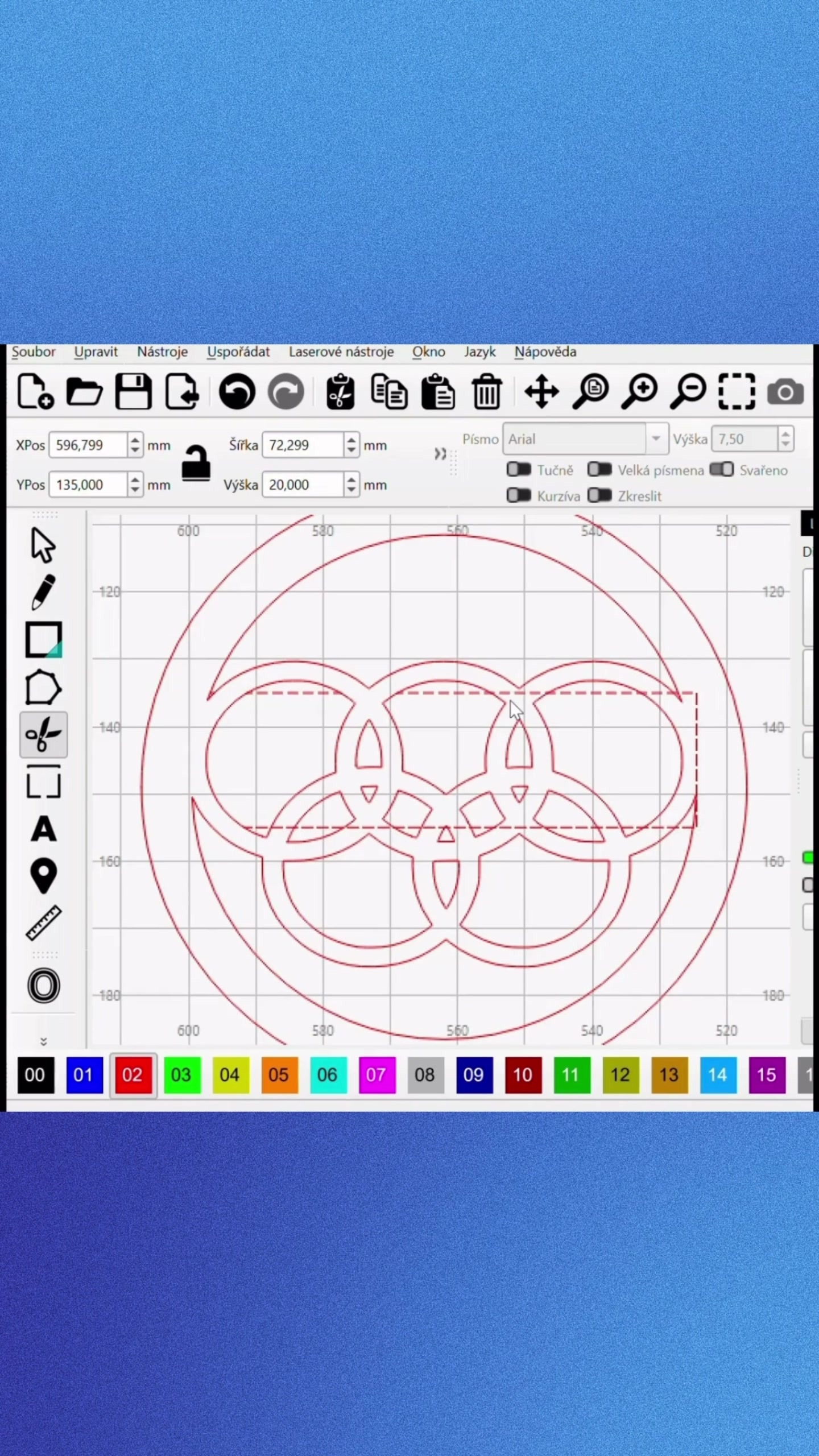819x1456 pixels.
Task: Open the camera capture icon
Action: tap(785, 392)
